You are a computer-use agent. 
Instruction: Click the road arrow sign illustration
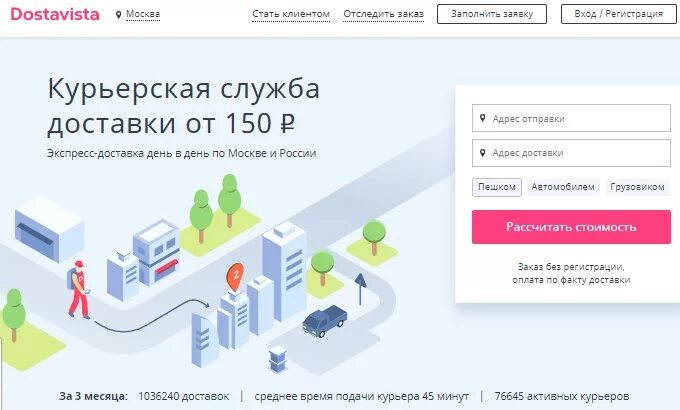pyautogui.click(x=360, y=289)
